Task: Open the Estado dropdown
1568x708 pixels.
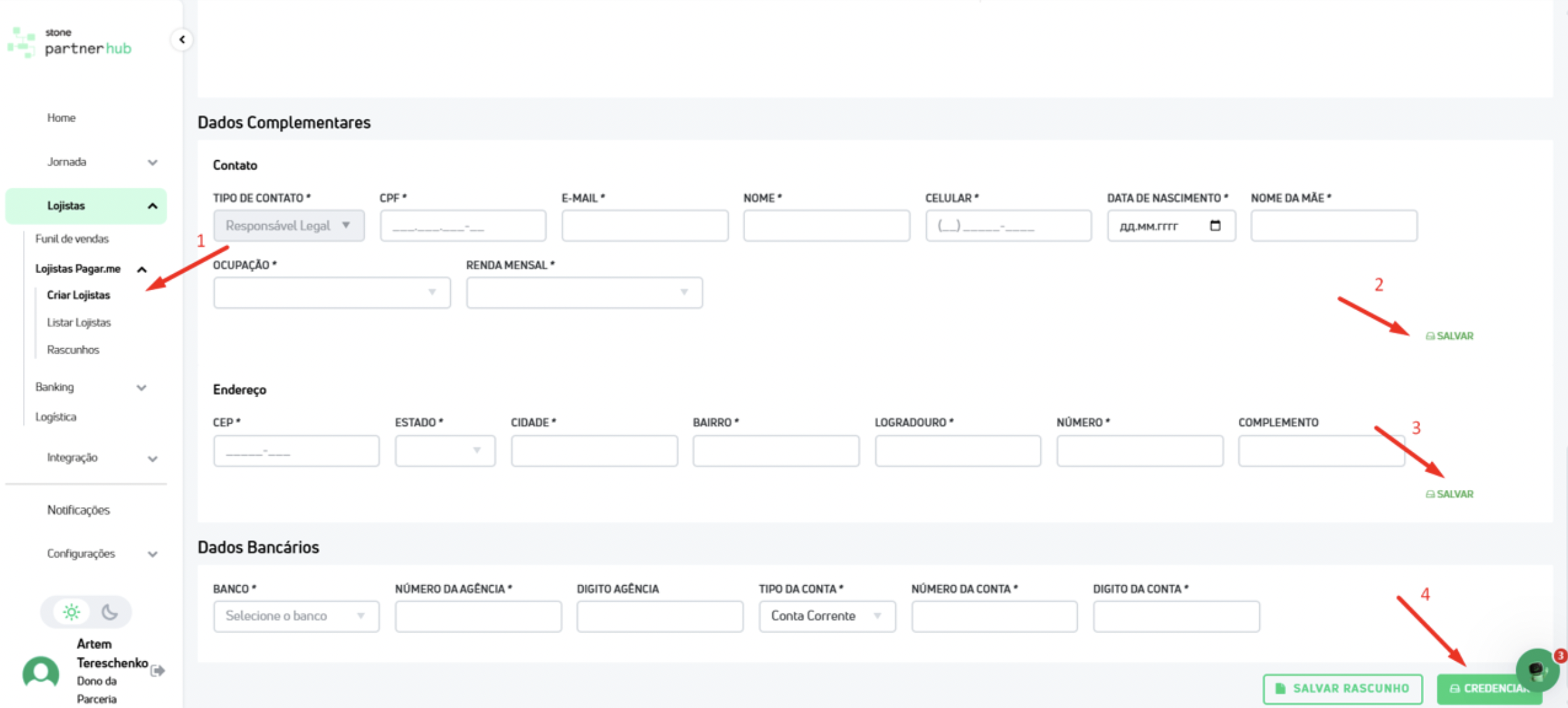Action: (x=445, y=451)
